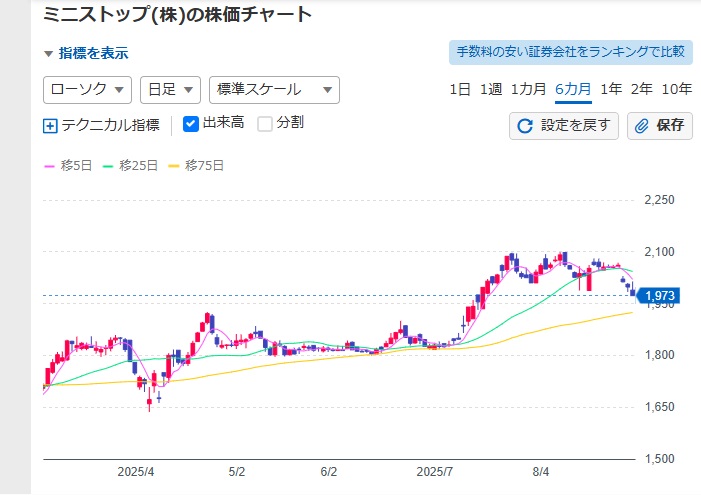701x495 pixels.
Task: Open the ローソク chart type dropdown
Action: (87, 90)
